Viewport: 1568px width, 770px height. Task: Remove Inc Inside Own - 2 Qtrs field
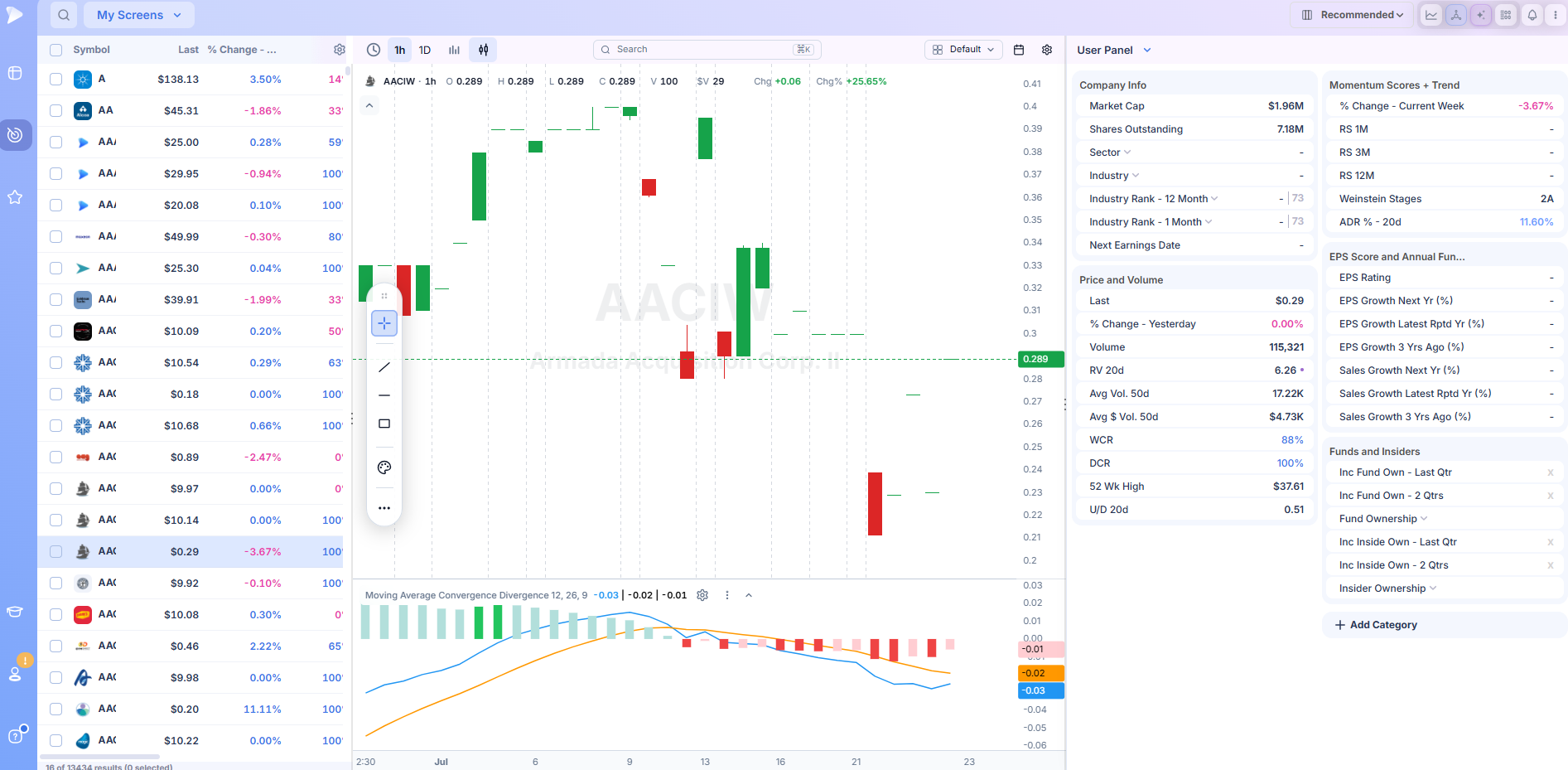[x=1551, y=565]
